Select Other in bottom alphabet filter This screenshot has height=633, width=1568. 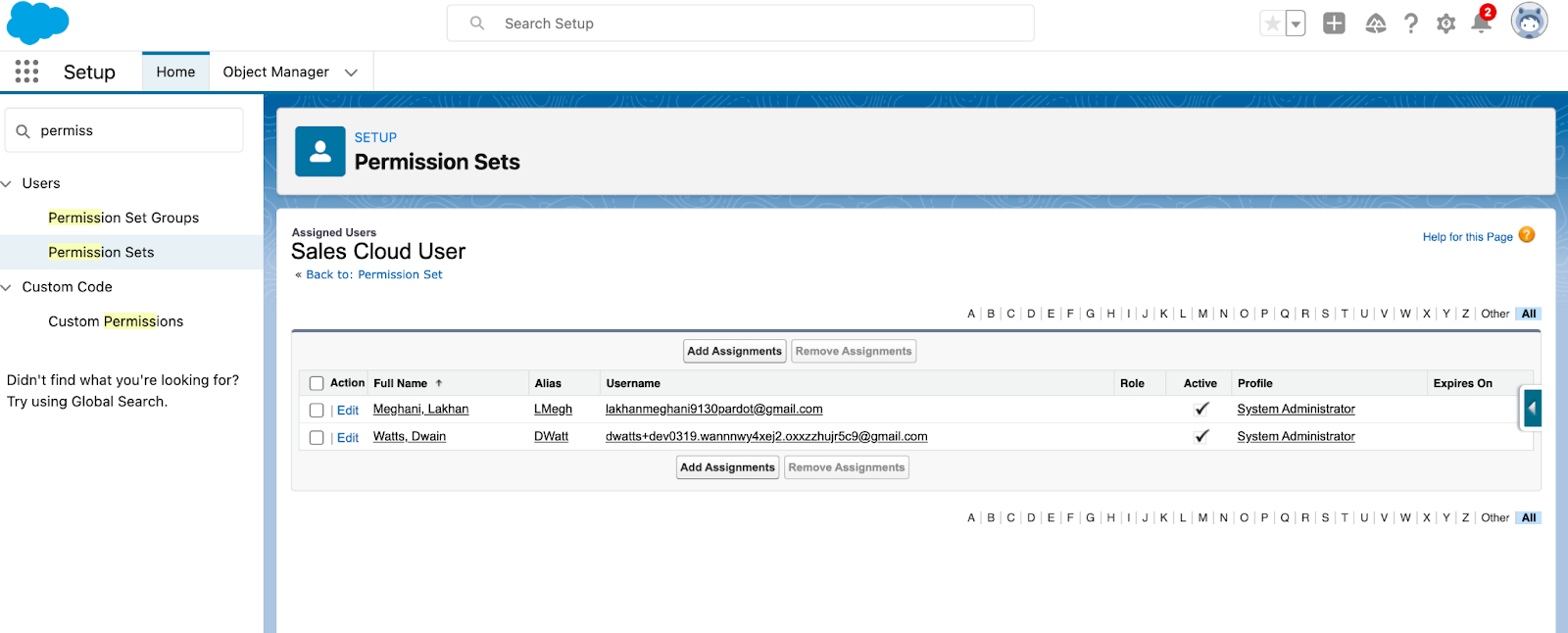point(1495,517)
